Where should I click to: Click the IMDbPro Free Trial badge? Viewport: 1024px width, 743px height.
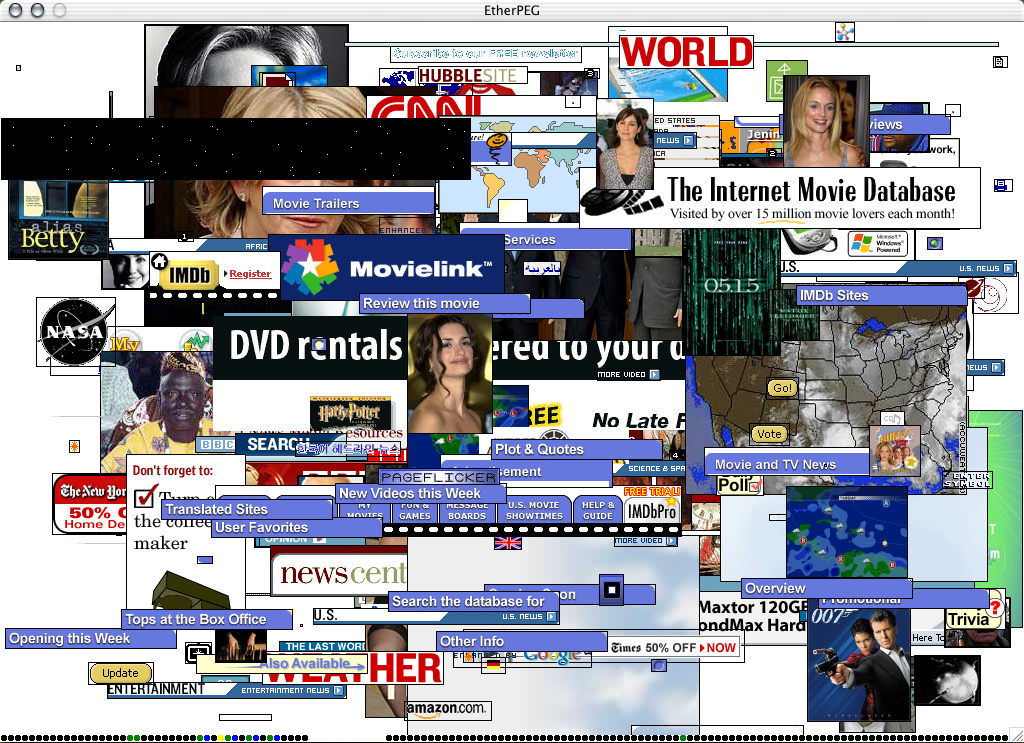(652, 505)
